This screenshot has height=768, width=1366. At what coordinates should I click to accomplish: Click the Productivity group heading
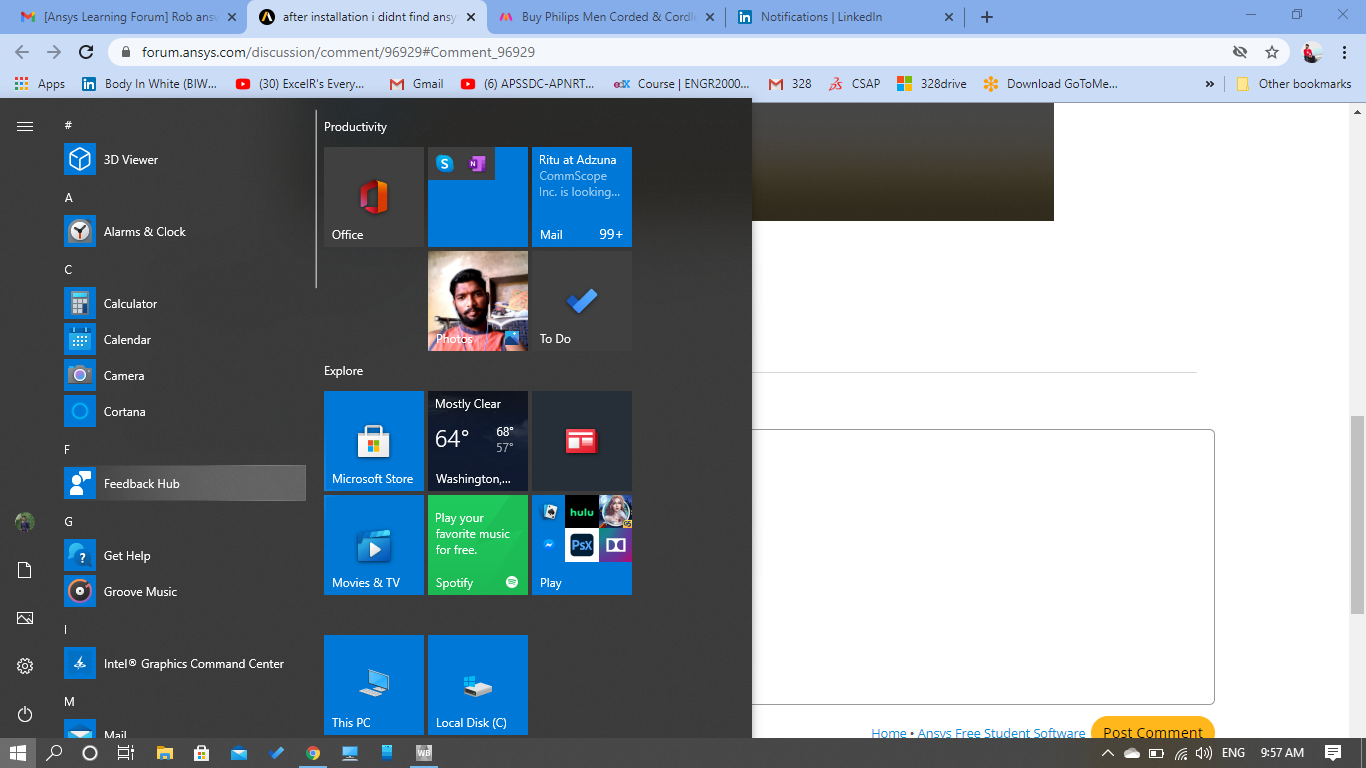(355, 127)
